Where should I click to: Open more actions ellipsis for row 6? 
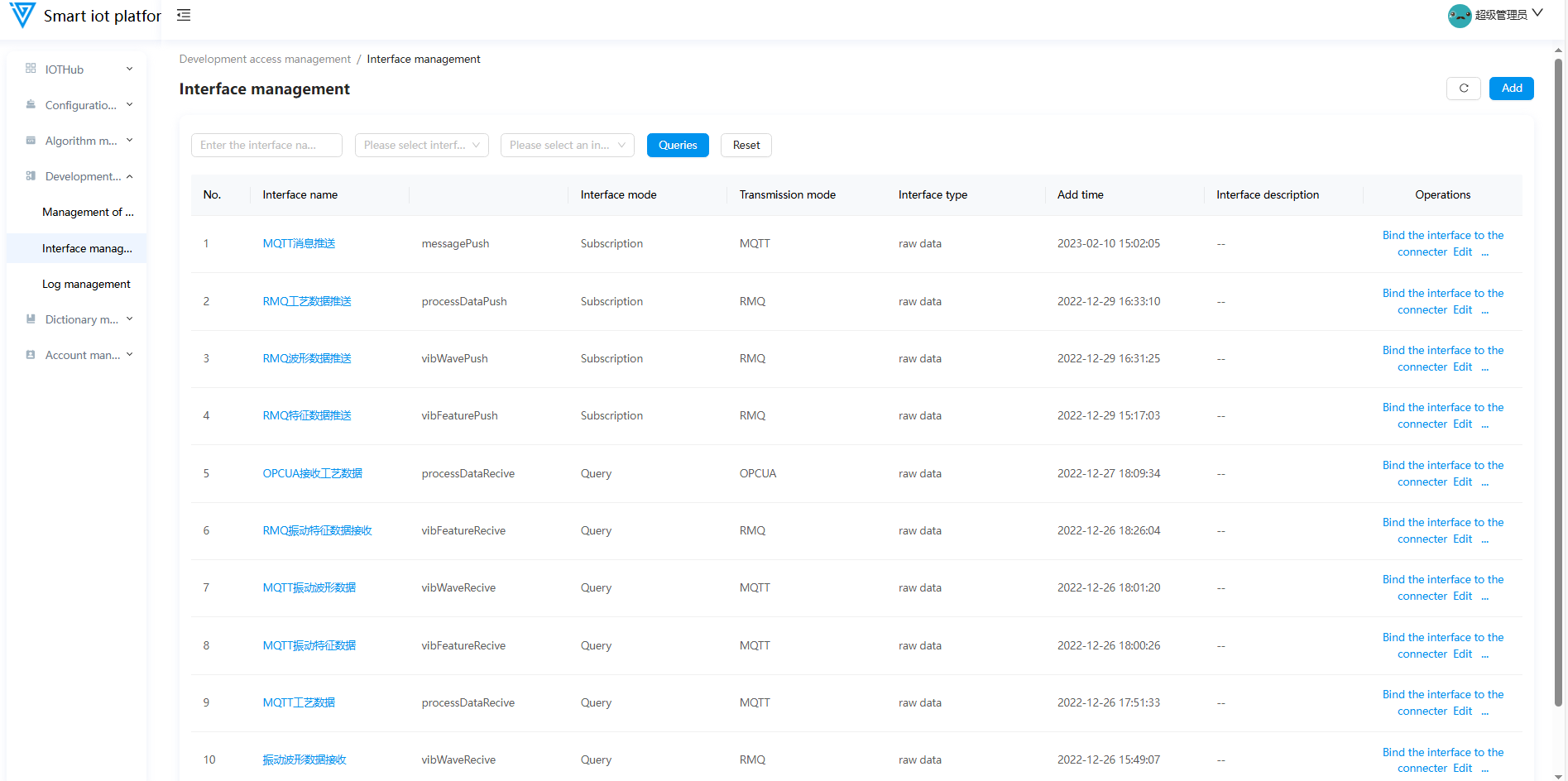1485,540
